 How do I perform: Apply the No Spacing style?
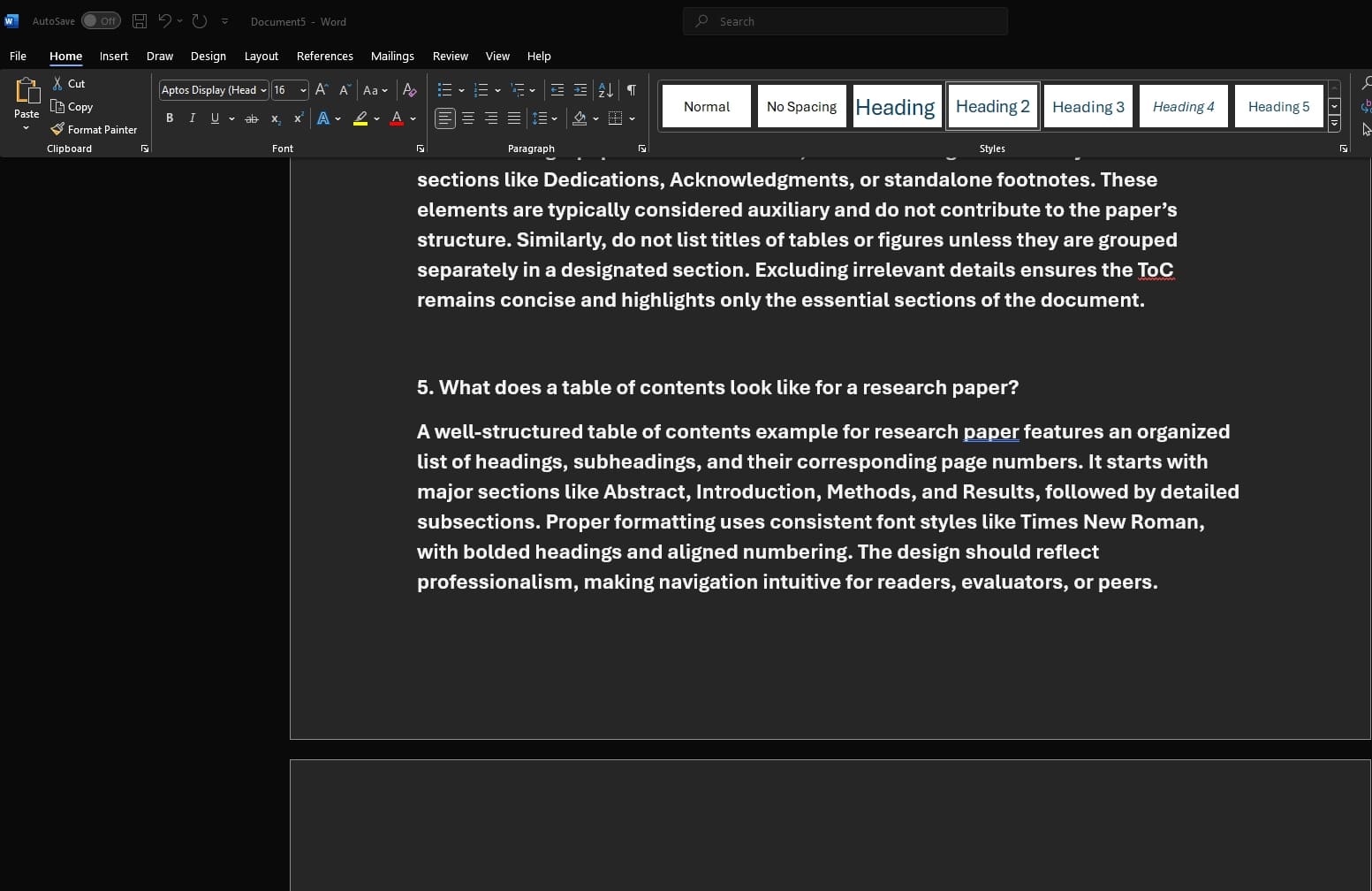point(802,106)
